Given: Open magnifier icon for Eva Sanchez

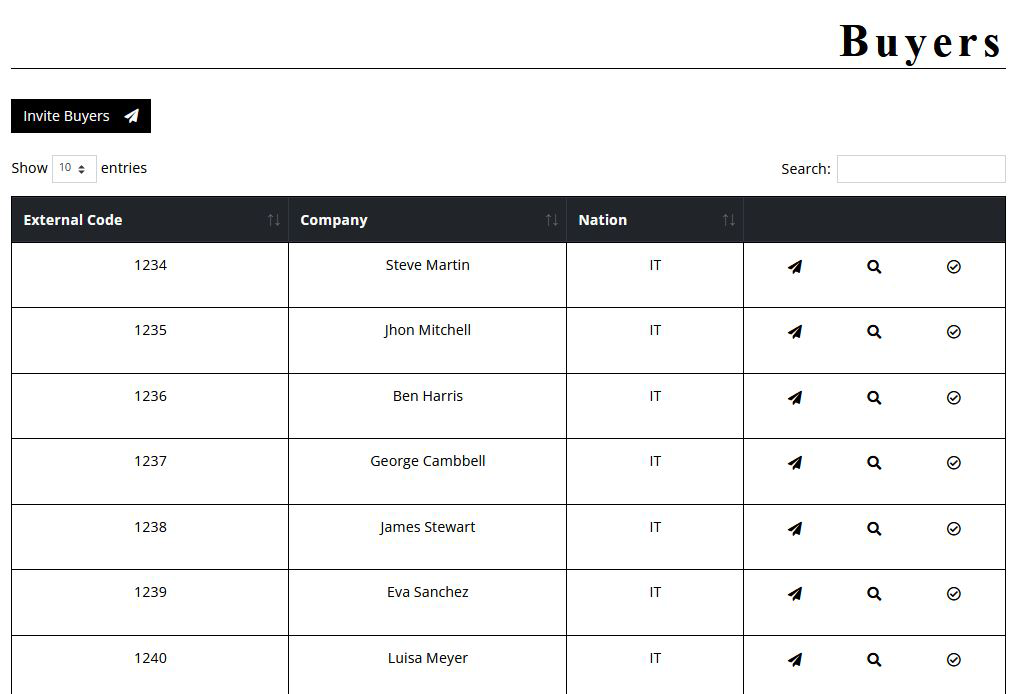Looking at the screenshot, I should 874,594.
